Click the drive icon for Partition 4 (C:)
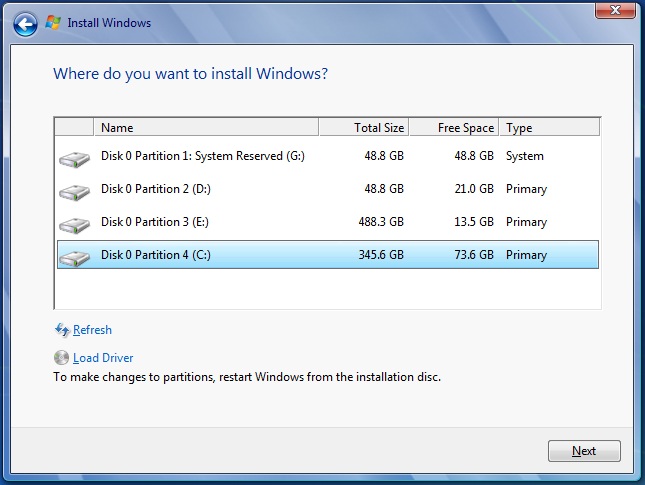The width and height of the screenshot is (645, 485). pos(73,257)
